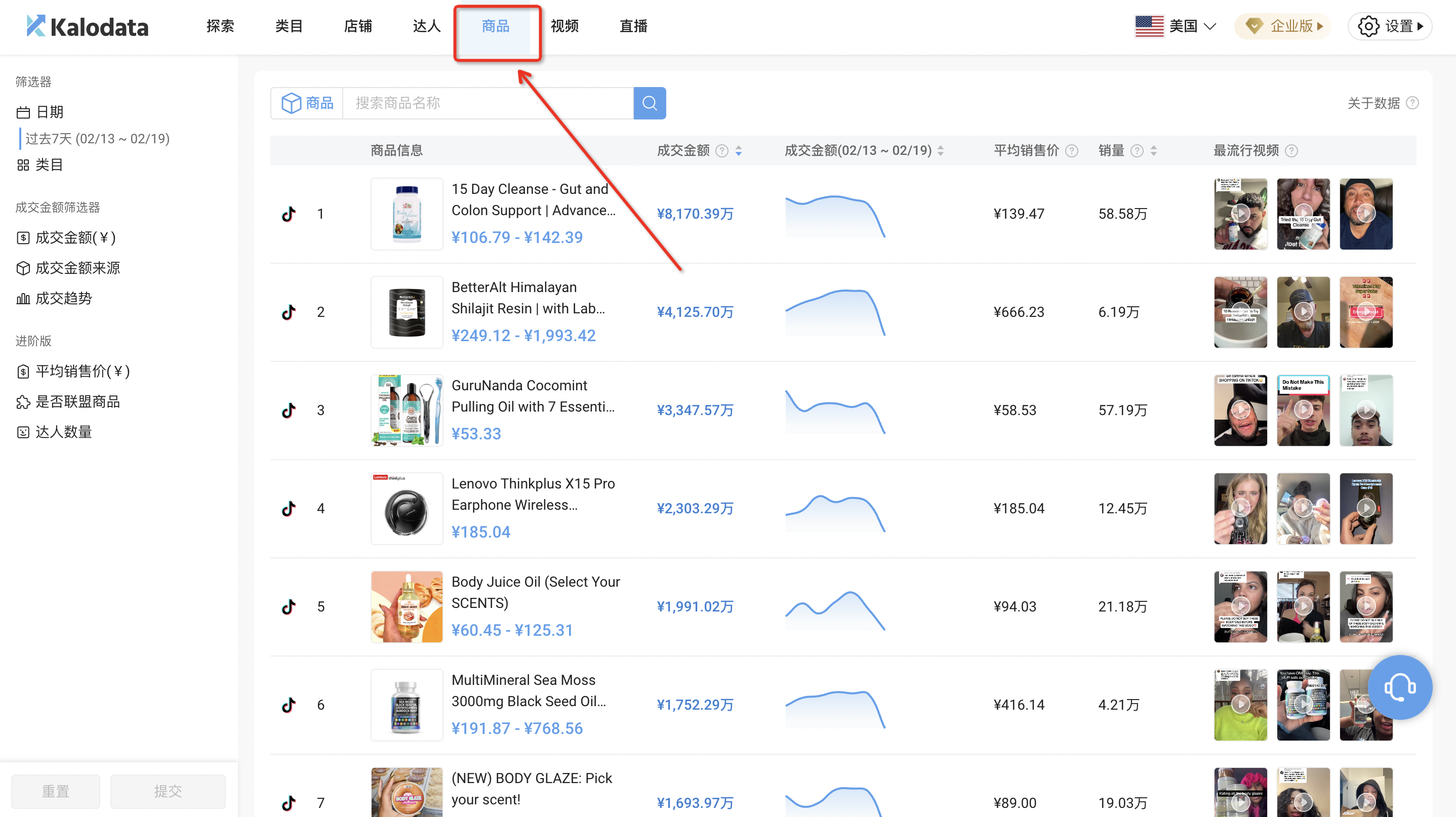
Task: Click the 21.18万 sales value
Action: 1122,607
